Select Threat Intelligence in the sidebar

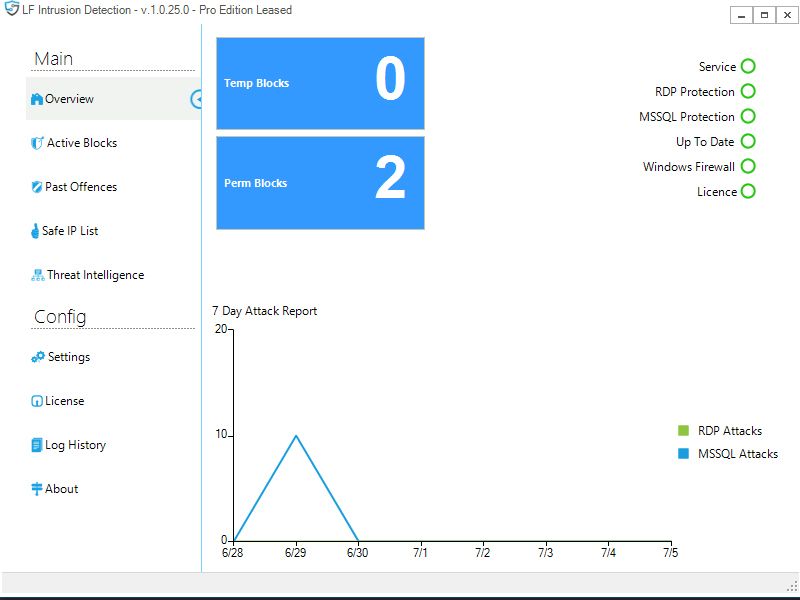click(x=95, y=275)
